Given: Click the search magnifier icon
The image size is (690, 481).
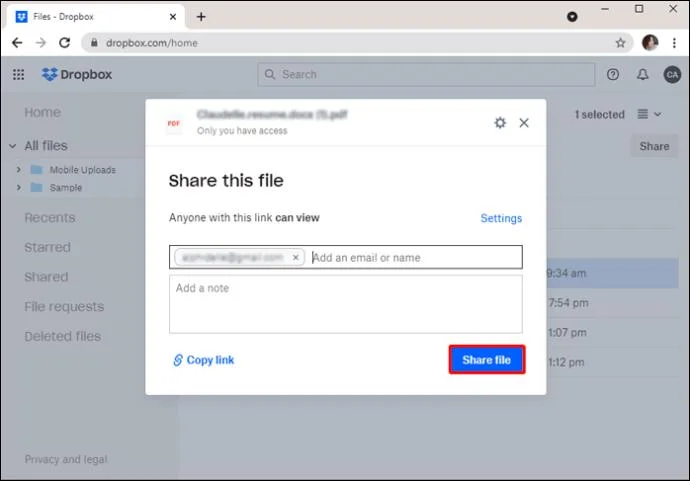Looking at the screenshot, I should (x=270, y=74).
